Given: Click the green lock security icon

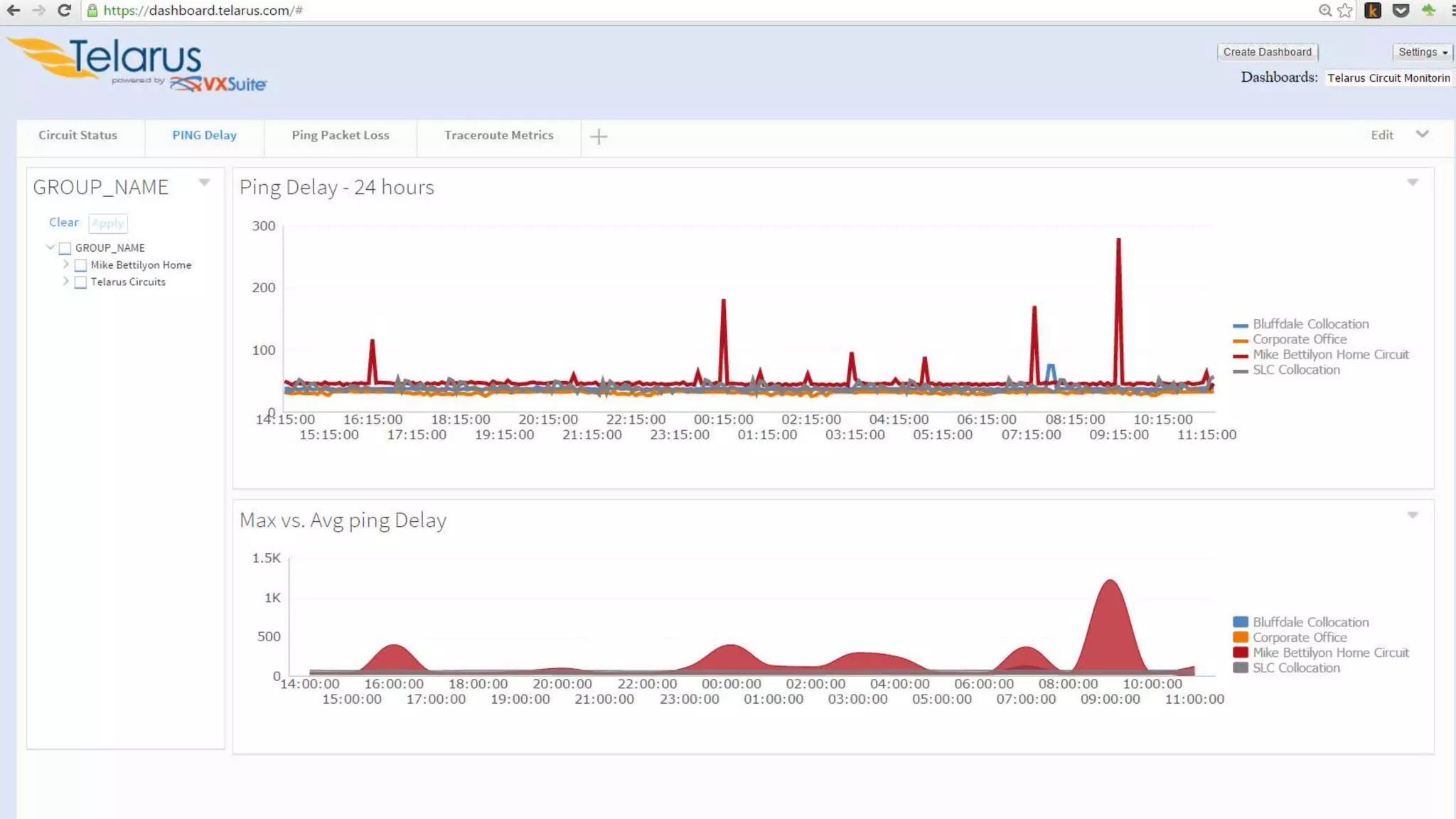Looking at the screenshot, I should coord(92,10).
